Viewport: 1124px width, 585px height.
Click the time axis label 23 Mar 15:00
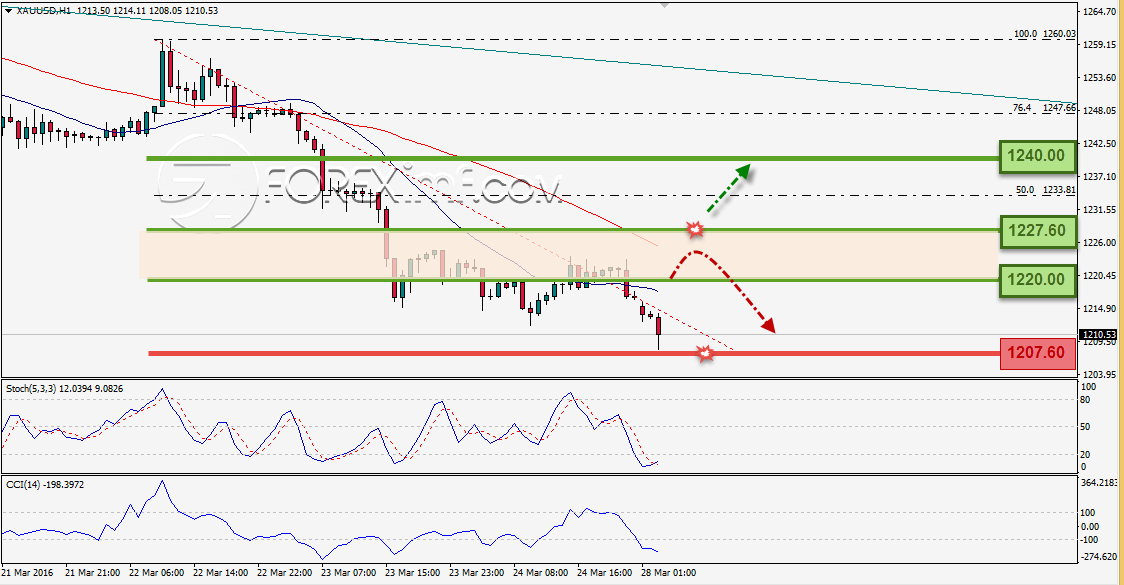(x=412, y=573)
